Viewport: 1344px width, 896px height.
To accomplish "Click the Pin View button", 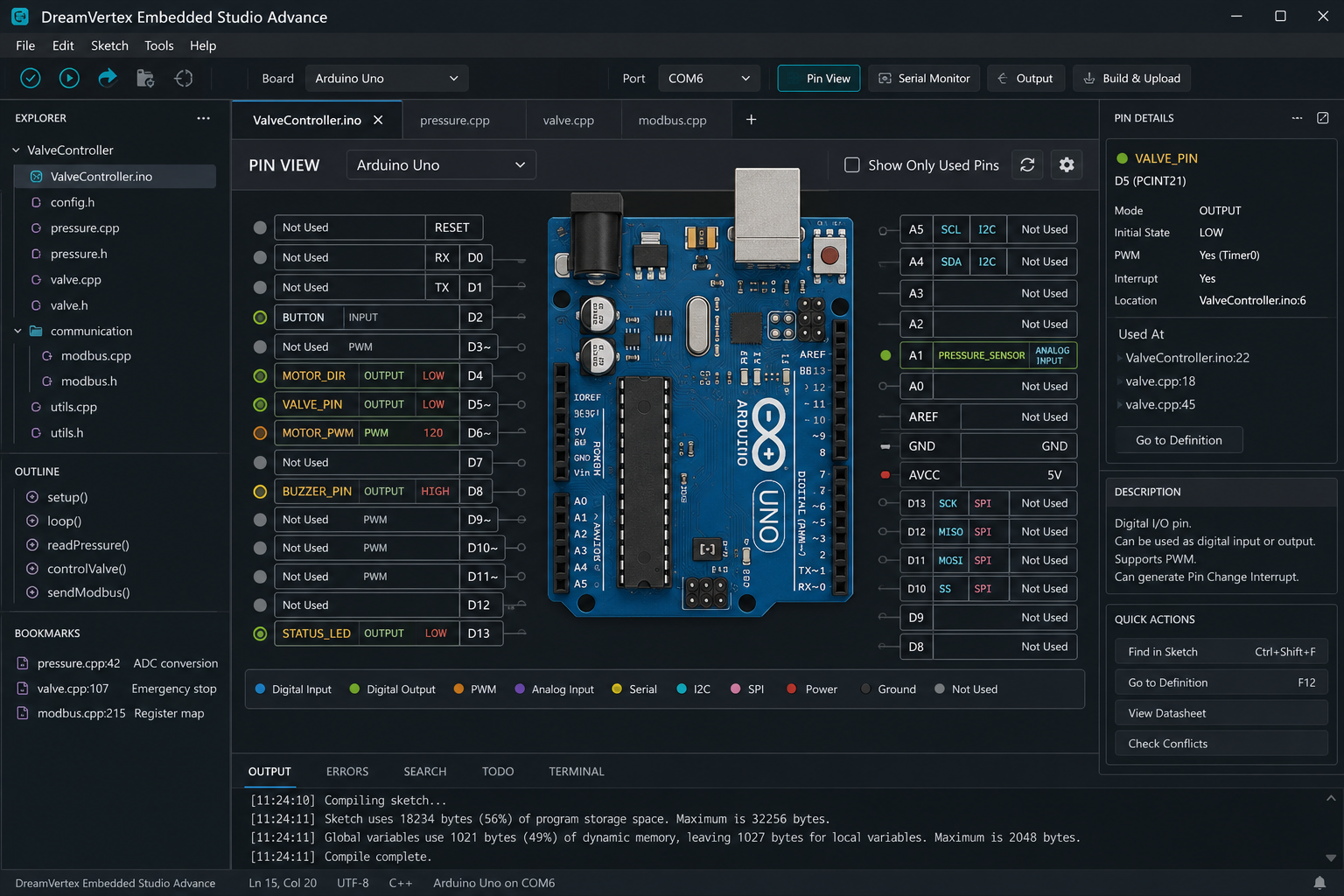I will [x=819, y=78].
